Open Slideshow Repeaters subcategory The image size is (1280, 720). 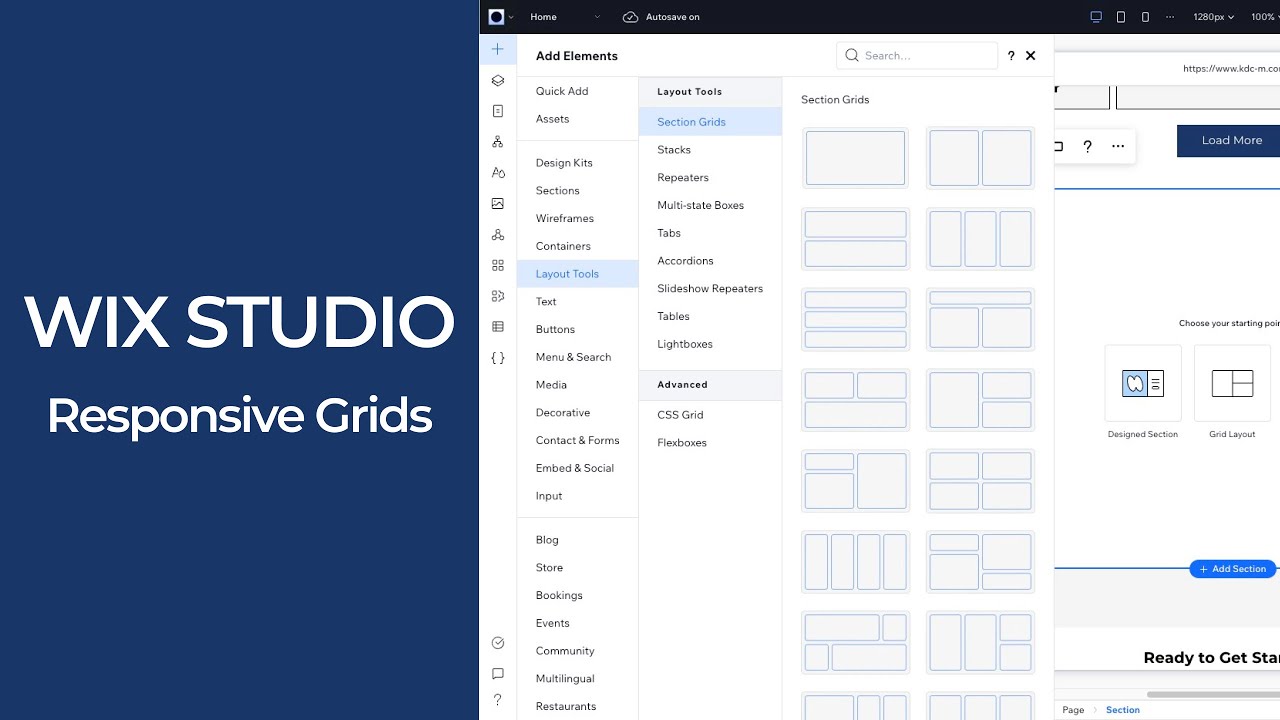click(710, 289)
